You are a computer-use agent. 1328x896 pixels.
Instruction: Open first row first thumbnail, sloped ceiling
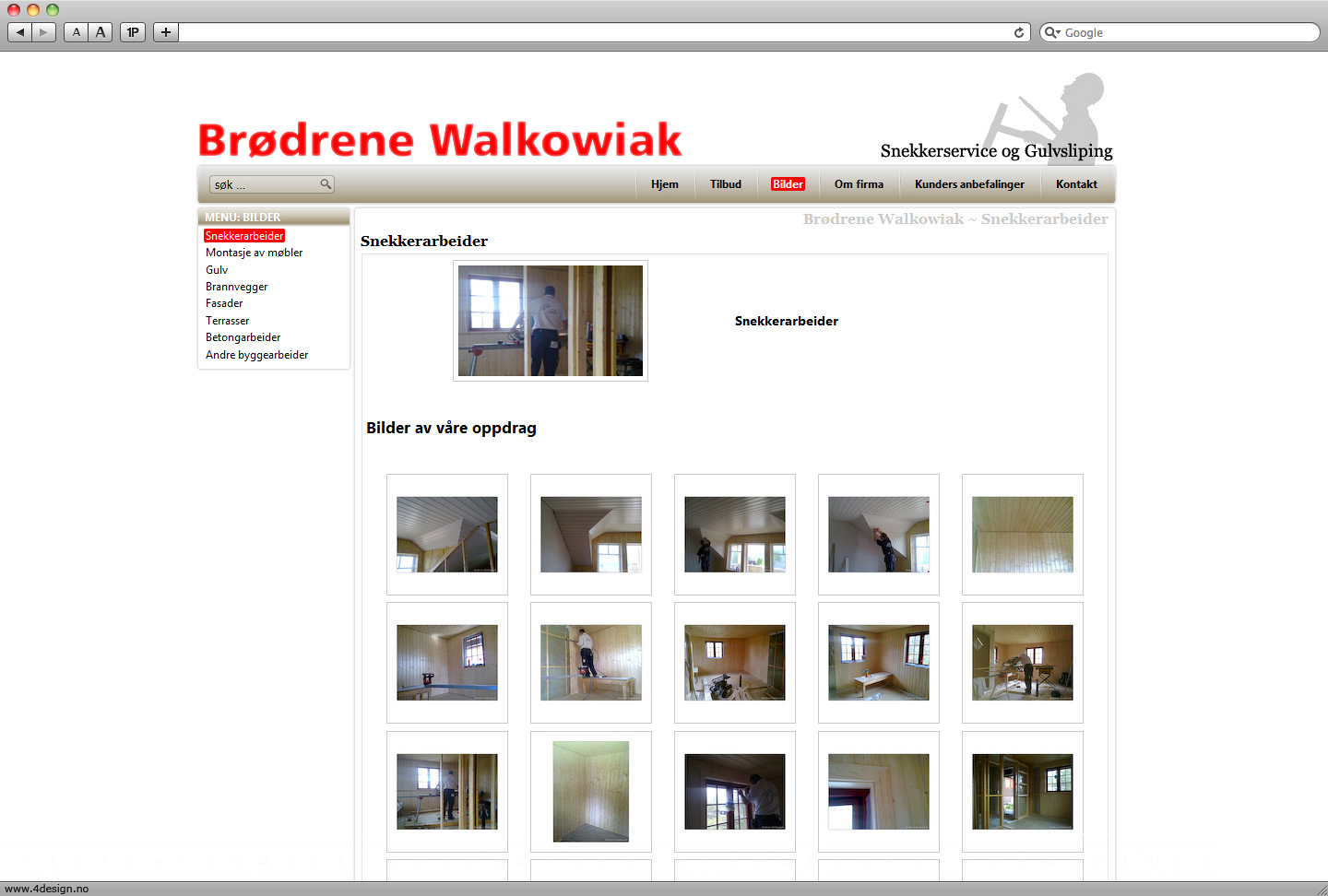pos(447,535)
